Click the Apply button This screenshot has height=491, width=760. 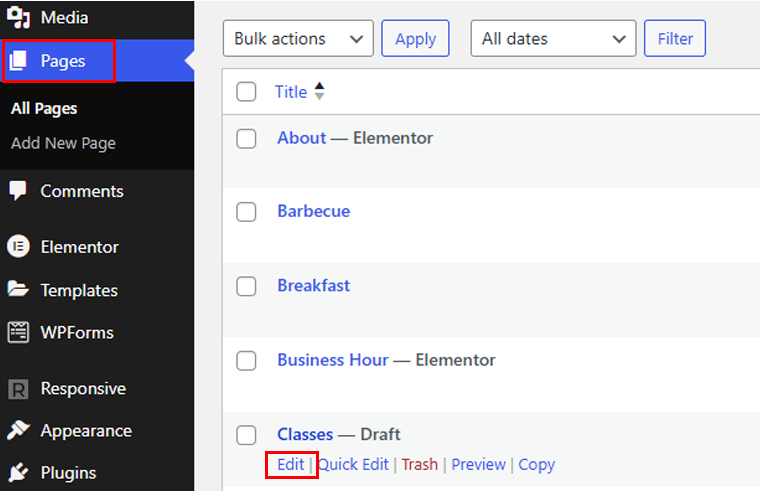tap(415, 38)
